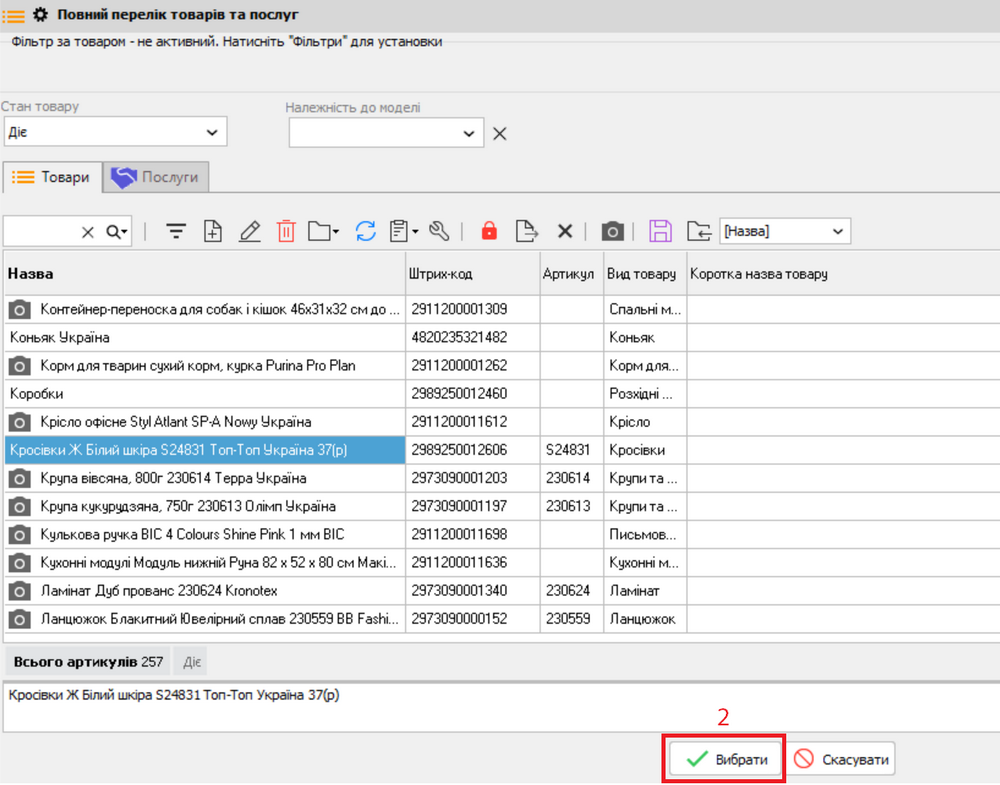Switch to the Послуги tab
1000x785 pixels.
[x=155, y=177]
